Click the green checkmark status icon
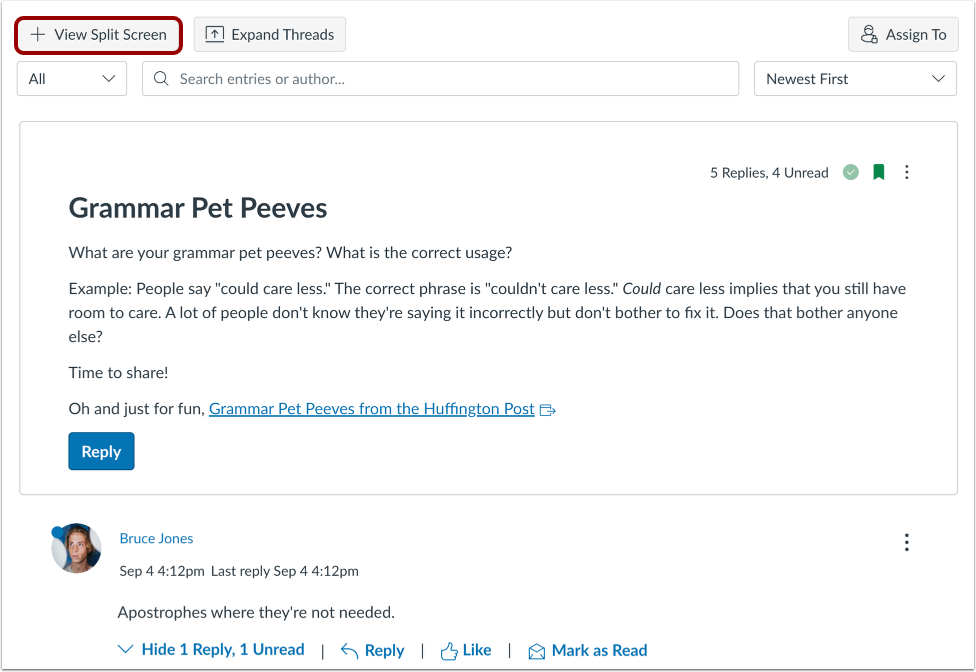Screen dimensions: 976x672 coord(851,172)
